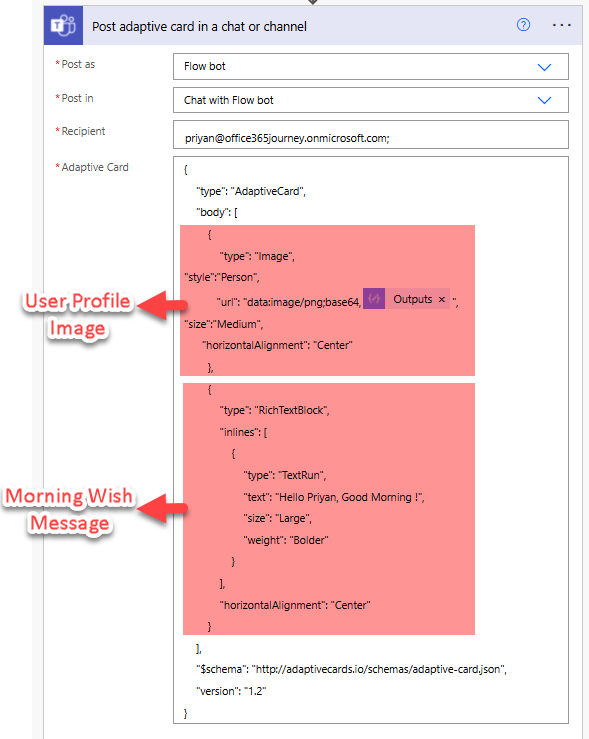Click the action title 'Post adaptive card in a chat or channel'
This screenshot has width=589, height=739.
pyautogui.click(x=199, y=26)
